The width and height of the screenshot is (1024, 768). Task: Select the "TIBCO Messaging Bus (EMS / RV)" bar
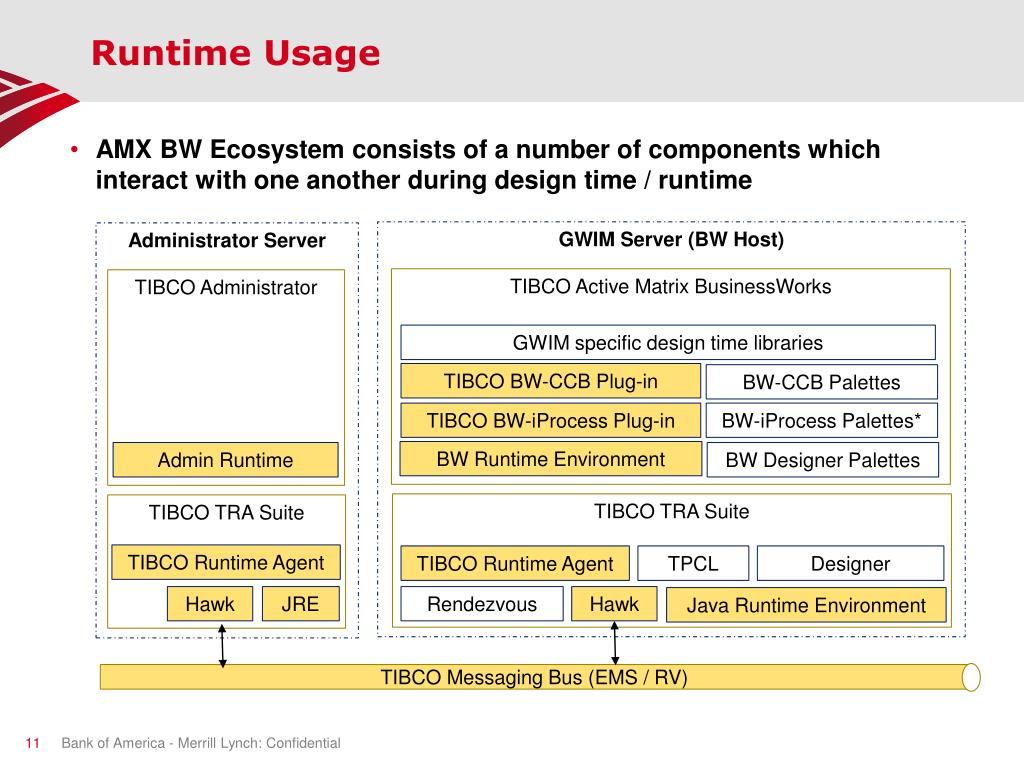click(540, 677)
